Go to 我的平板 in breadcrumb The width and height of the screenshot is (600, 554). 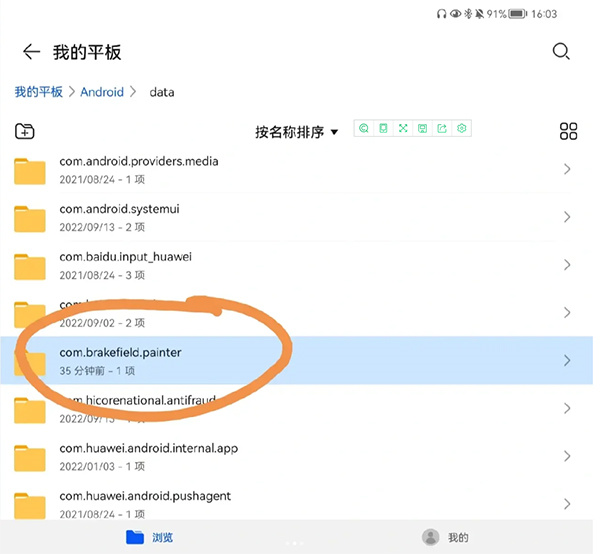pos(38,92)
